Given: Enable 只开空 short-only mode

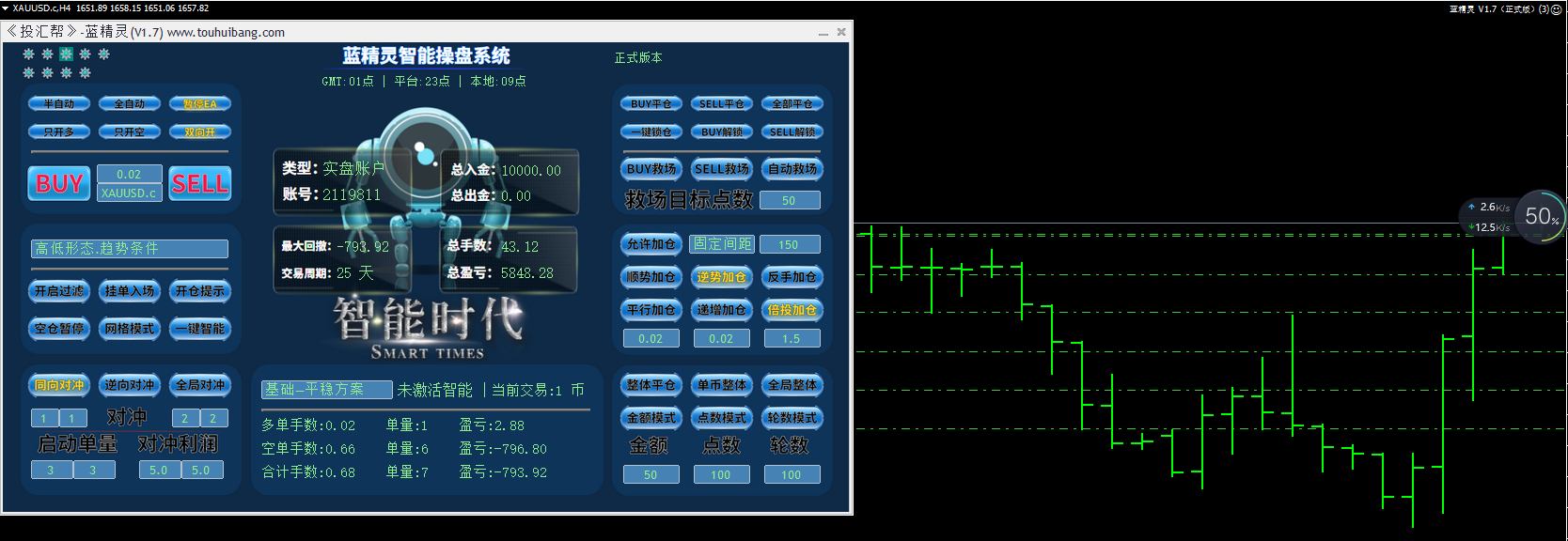Looking at the screenshot, I should 130,132.
